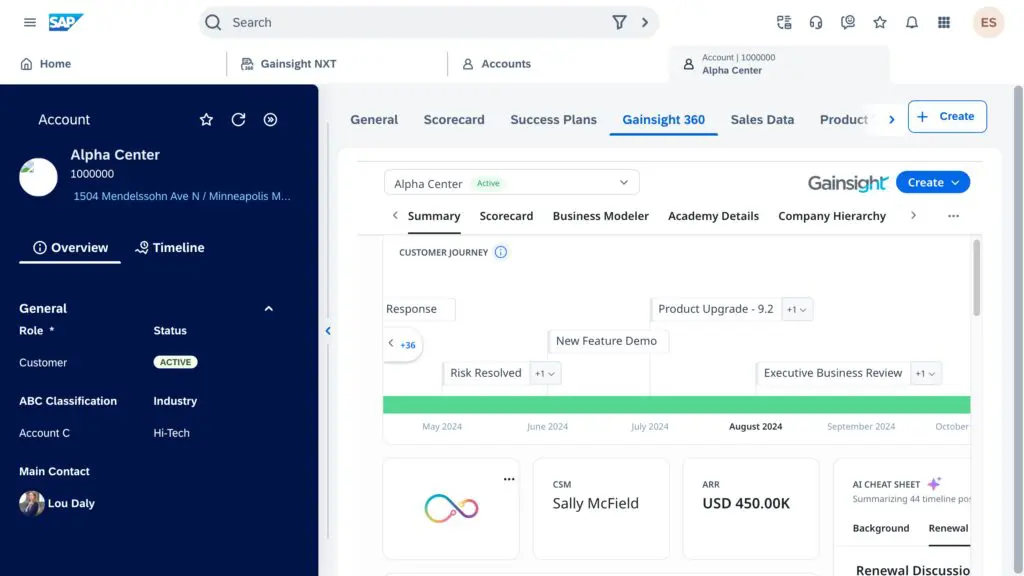Click the notifications bell icon
Screen dimensions: 1024x576
tap(911, 22)
